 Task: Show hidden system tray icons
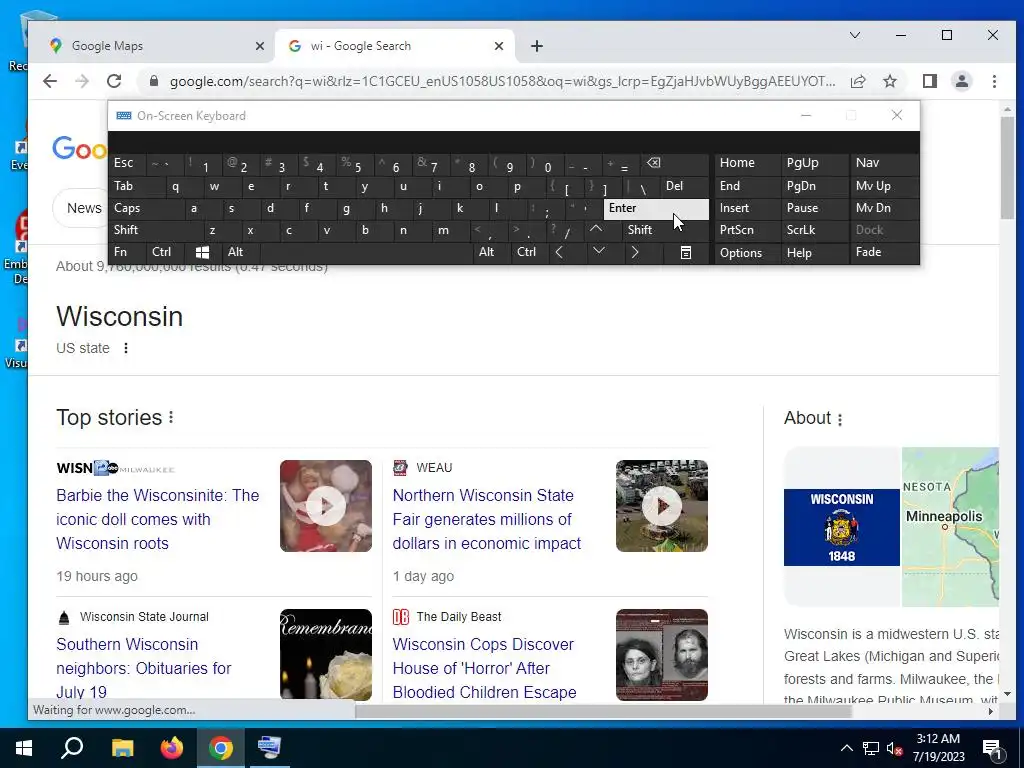(x=846, y=748)
